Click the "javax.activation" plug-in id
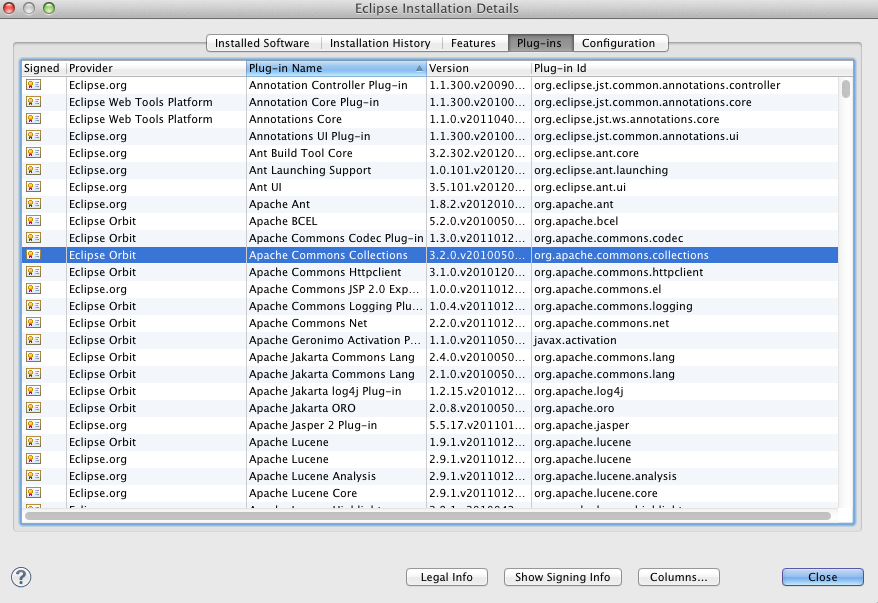This screenshot has width=878, height=603. click(575, 340)
